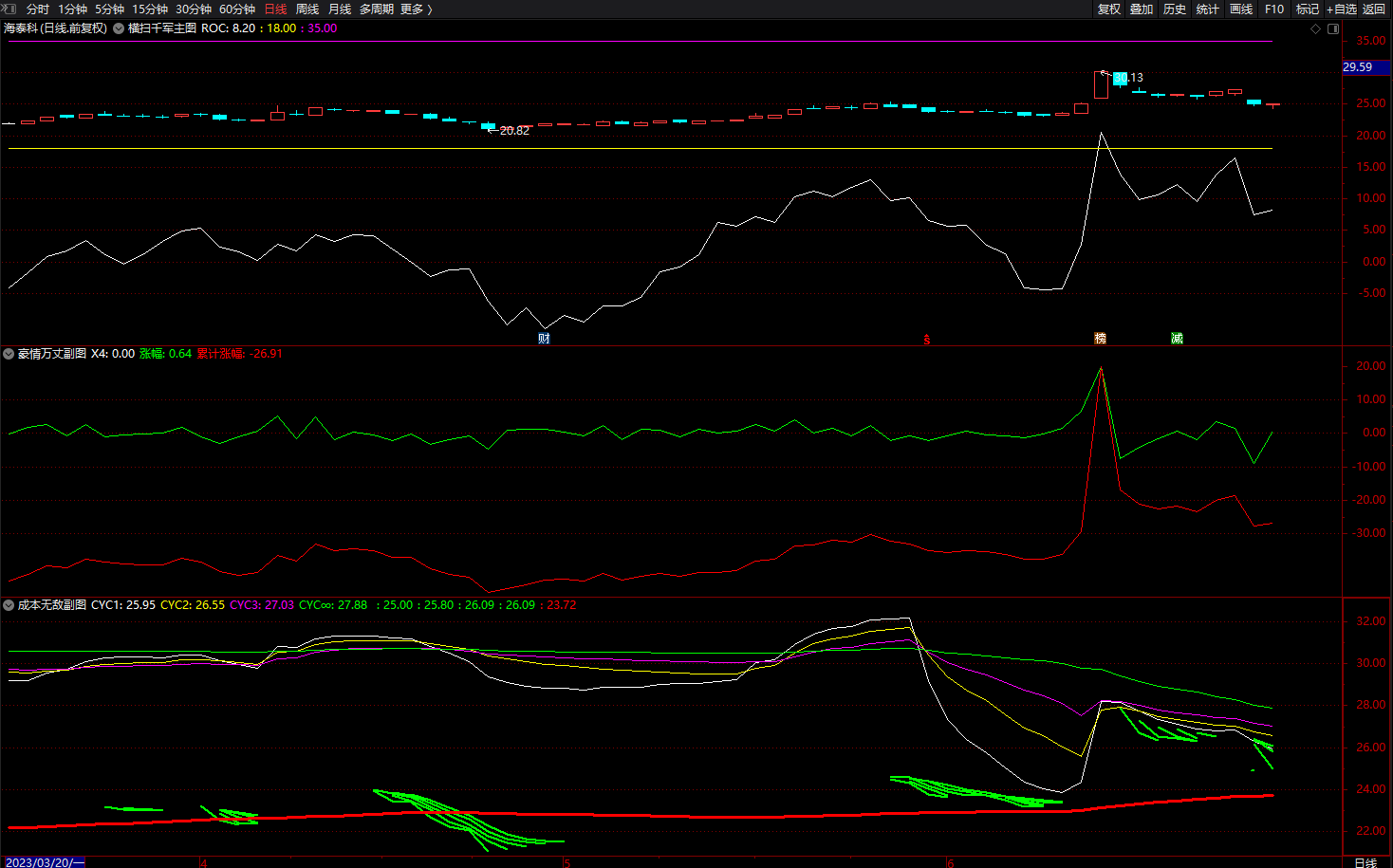Switch to 分时 intraday tab
Viewport: 1393px width, 868px height.
(38, 9)
